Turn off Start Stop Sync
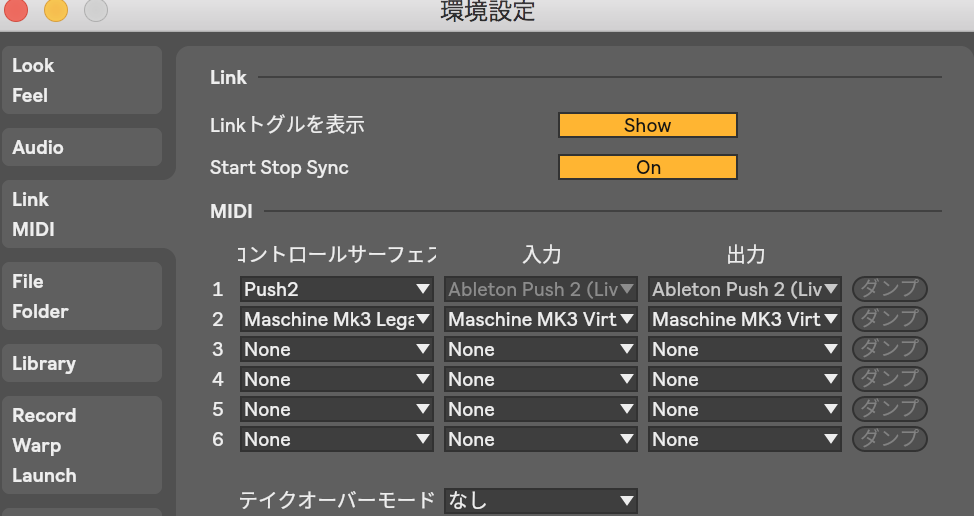Viewport: 974px width, 516px height. 647,167
